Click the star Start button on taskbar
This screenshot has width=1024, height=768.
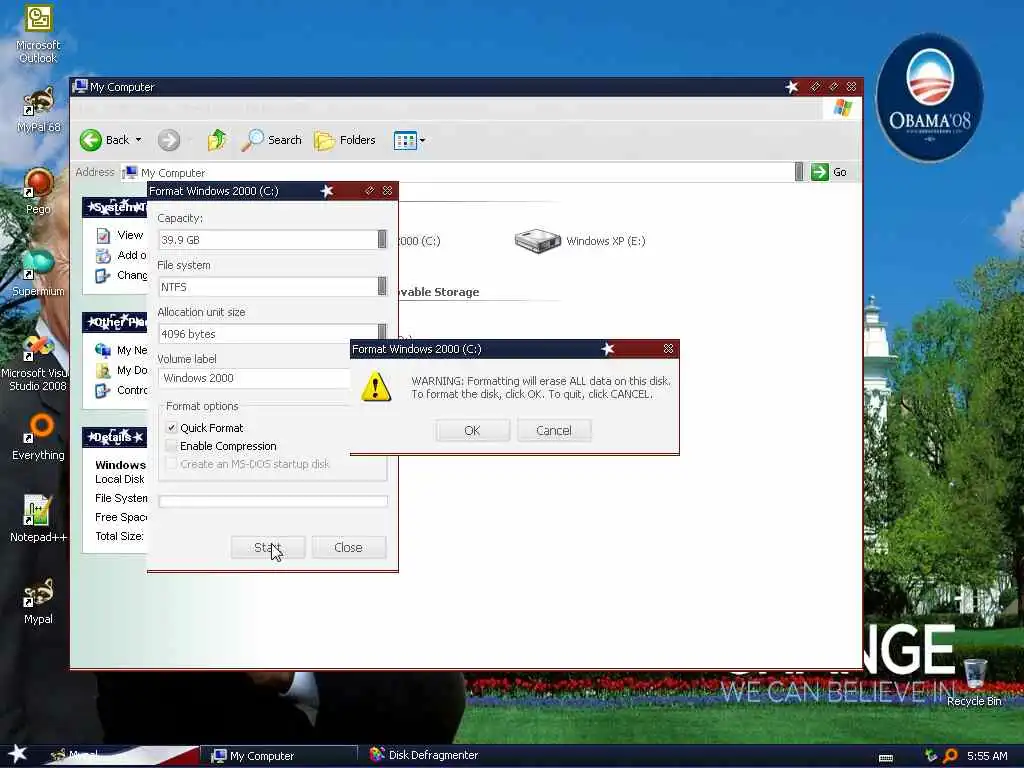(x=17, y=754)
